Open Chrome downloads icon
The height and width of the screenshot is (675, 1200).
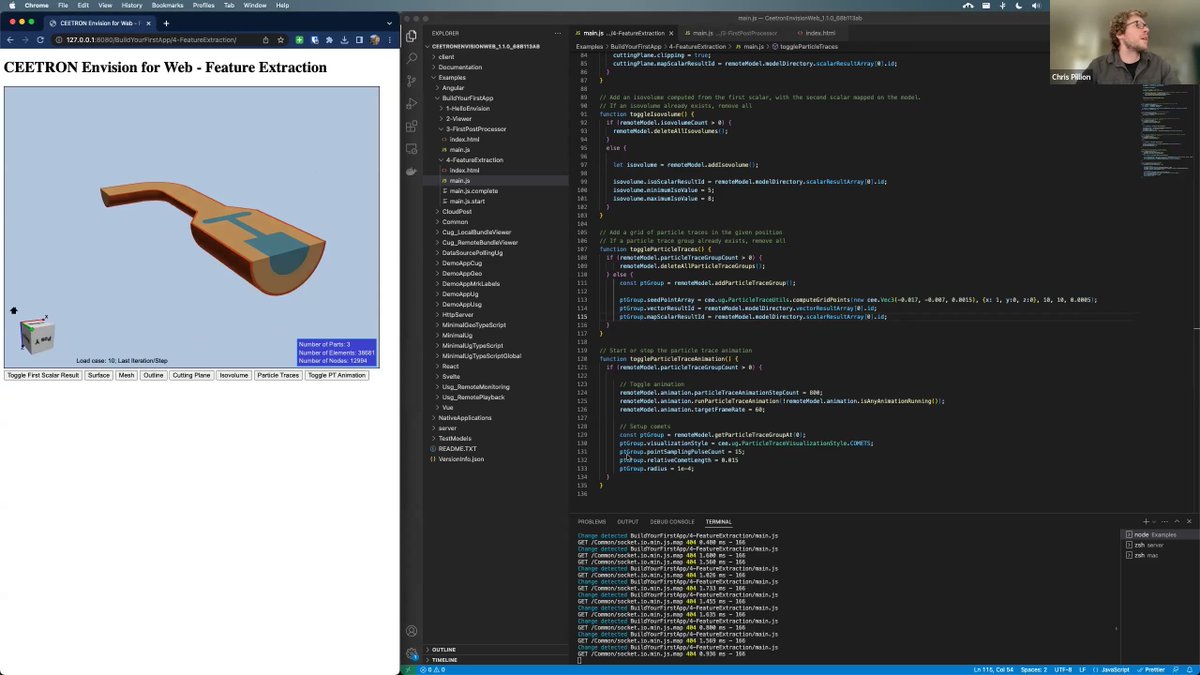tap(345, 40)
